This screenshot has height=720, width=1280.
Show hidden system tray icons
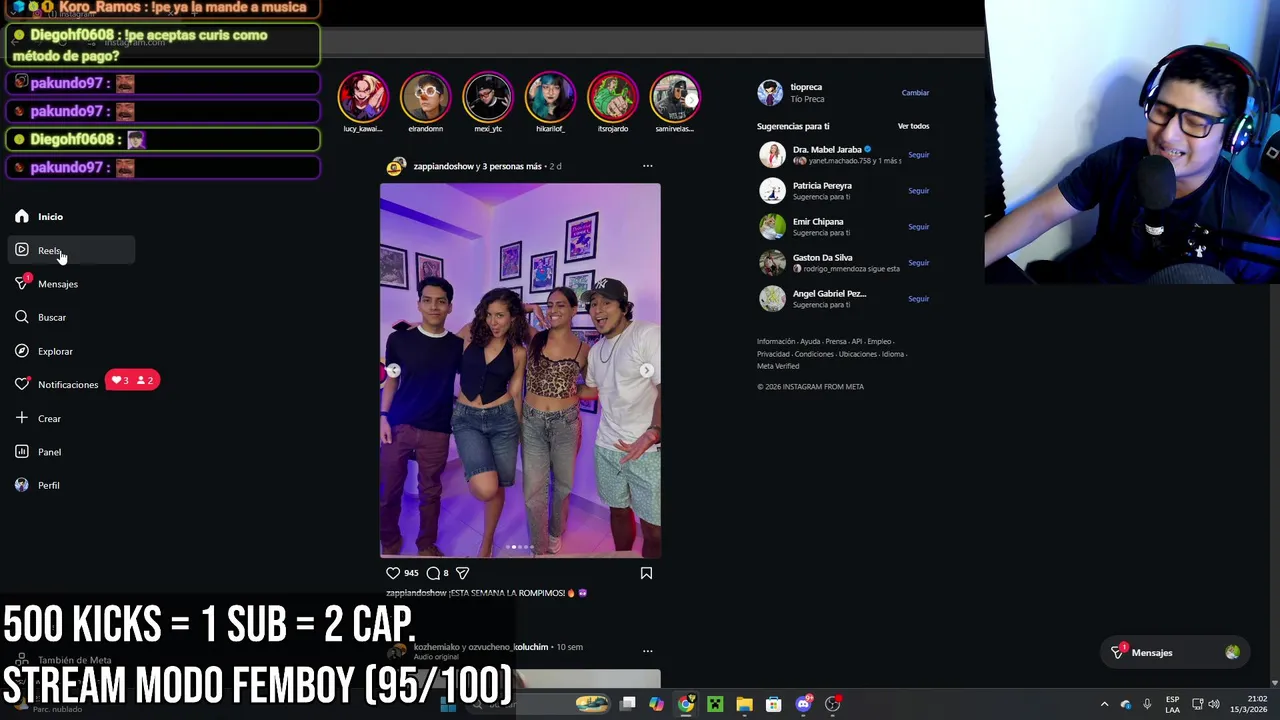click(1104, 704)
